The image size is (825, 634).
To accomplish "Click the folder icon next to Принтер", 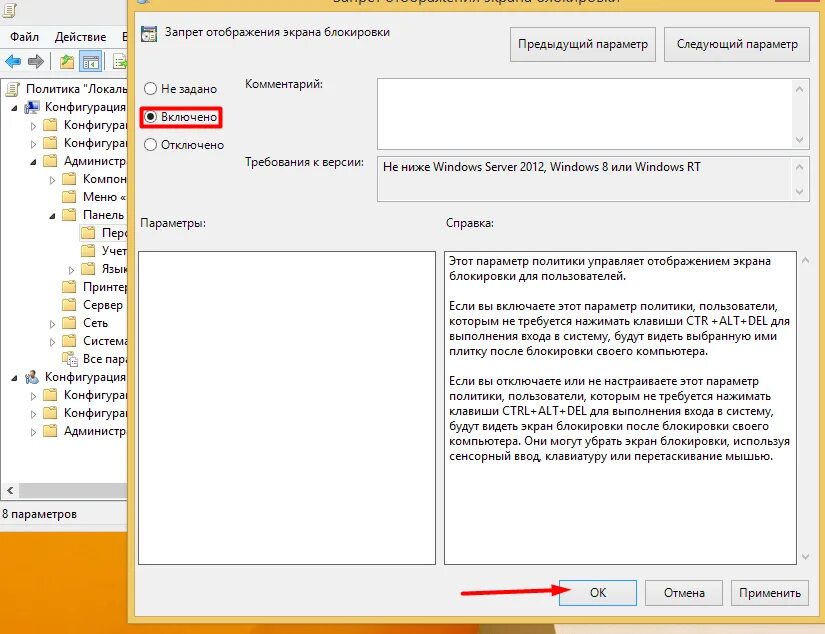I will [x=69, y=287].
